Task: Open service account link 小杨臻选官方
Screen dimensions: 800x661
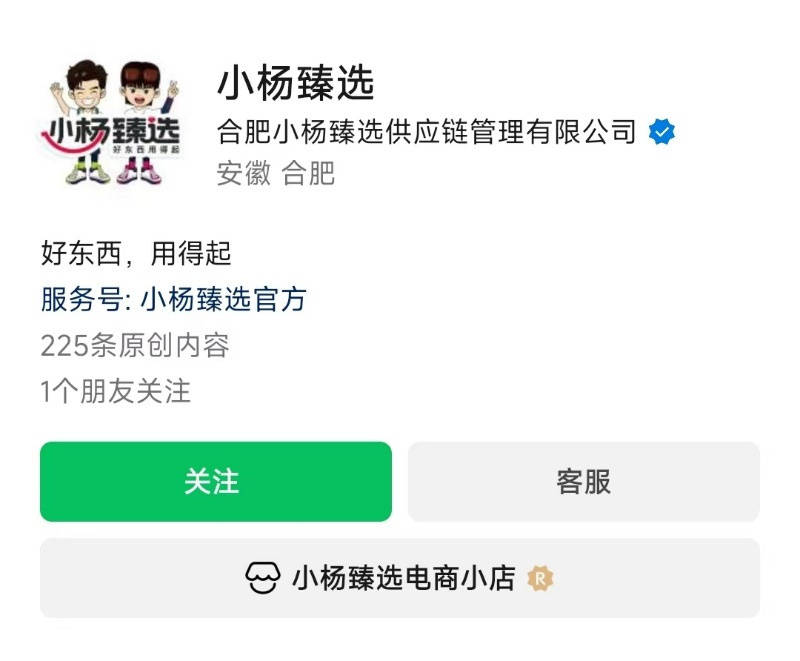Action: 223,299
